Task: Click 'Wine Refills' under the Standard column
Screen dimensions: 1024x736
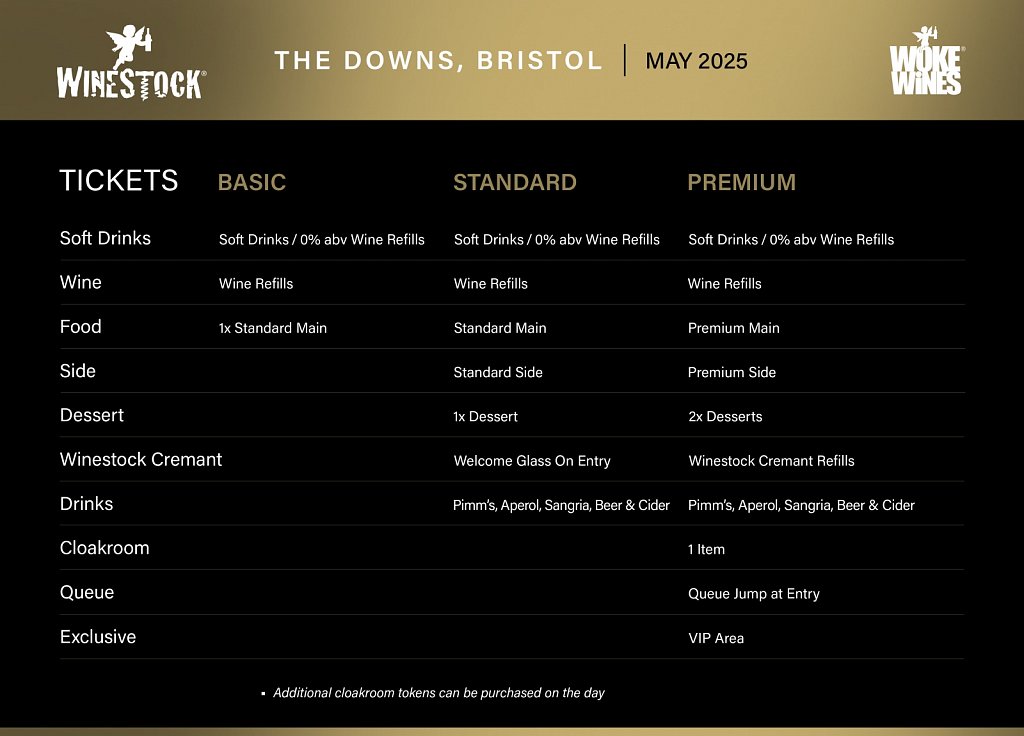Action: click(x=490, y=283)
